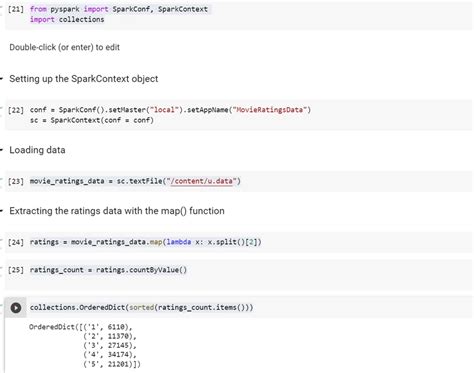This screenshot has height=373, width=474.
Task: Click the execution counter [23]
Action: tap(16, 181)
